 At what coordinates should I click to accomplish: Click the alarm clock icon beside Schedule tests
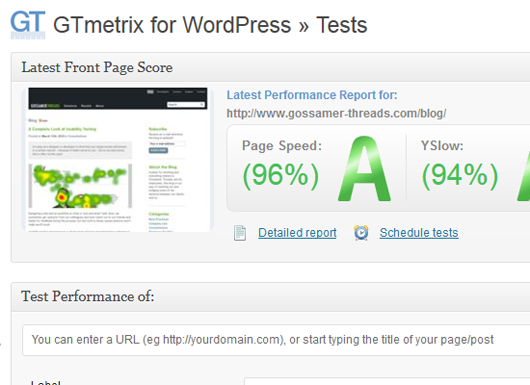click(x=361, y=233)
